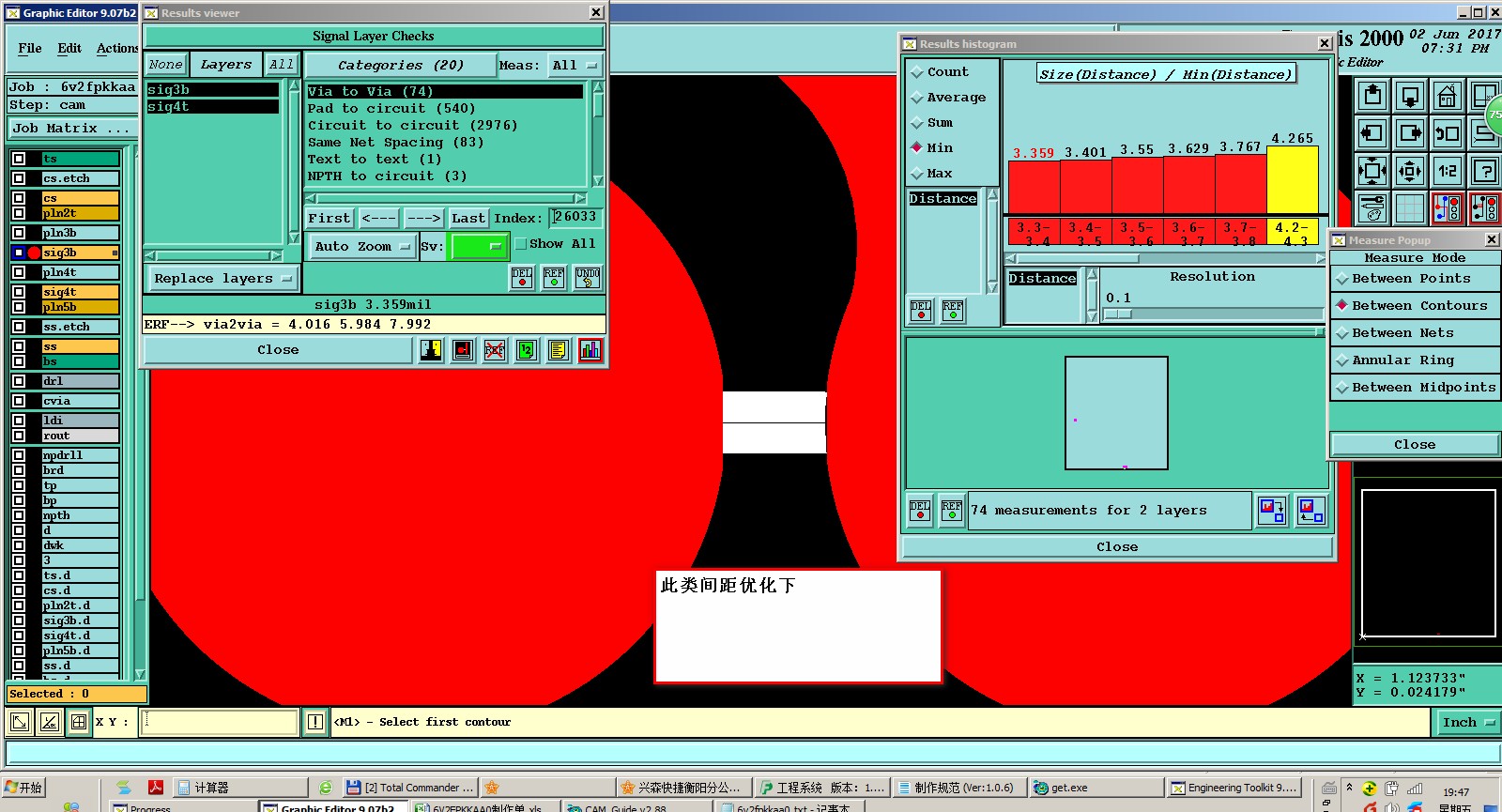This screenshot has height=812, width=1502.
Task: Click the sig3b layer row in layer list
Action: point(79,253)
